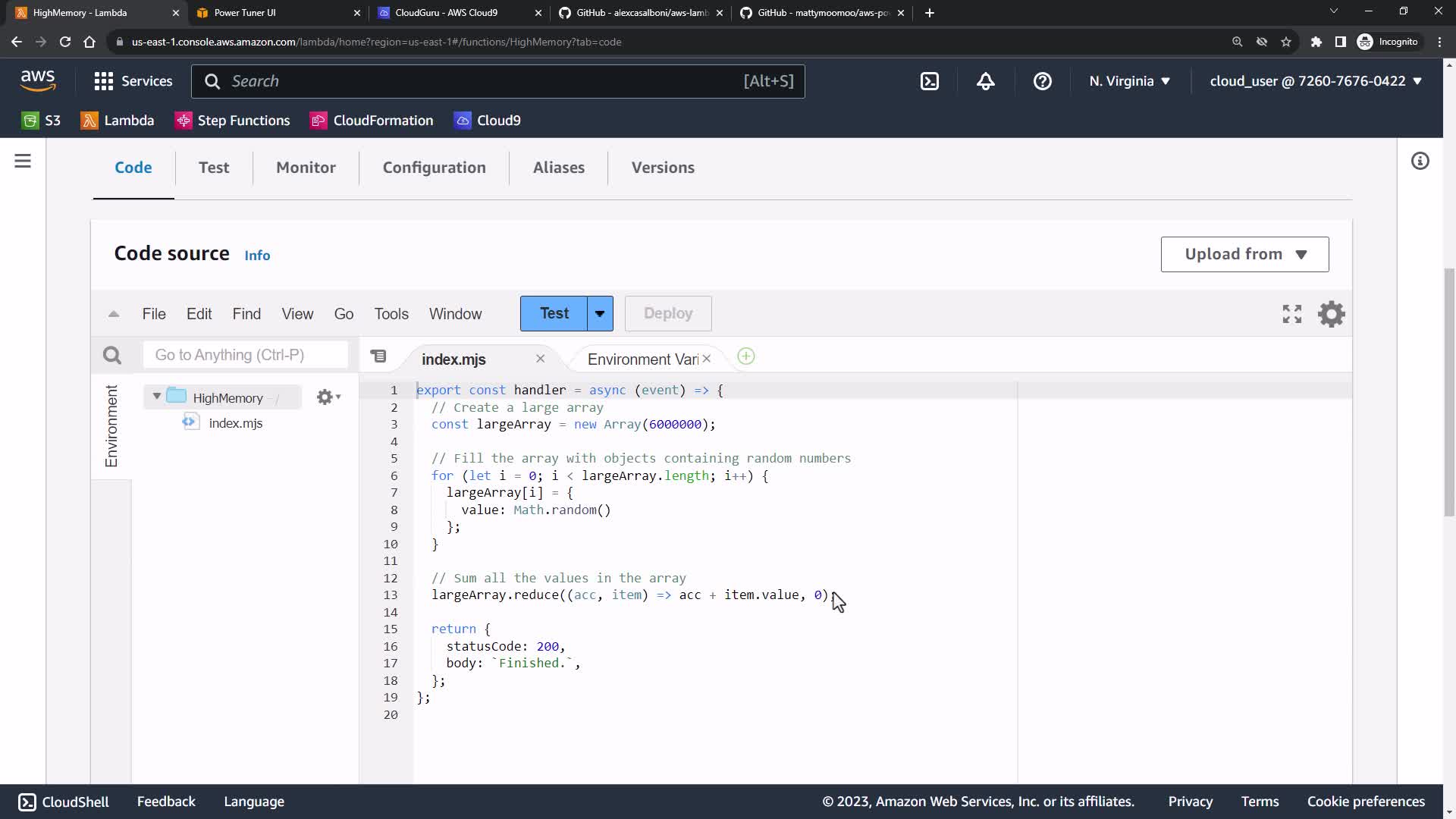
Task: Open the AWS help question mark menu
Action: click(1042, 81)
